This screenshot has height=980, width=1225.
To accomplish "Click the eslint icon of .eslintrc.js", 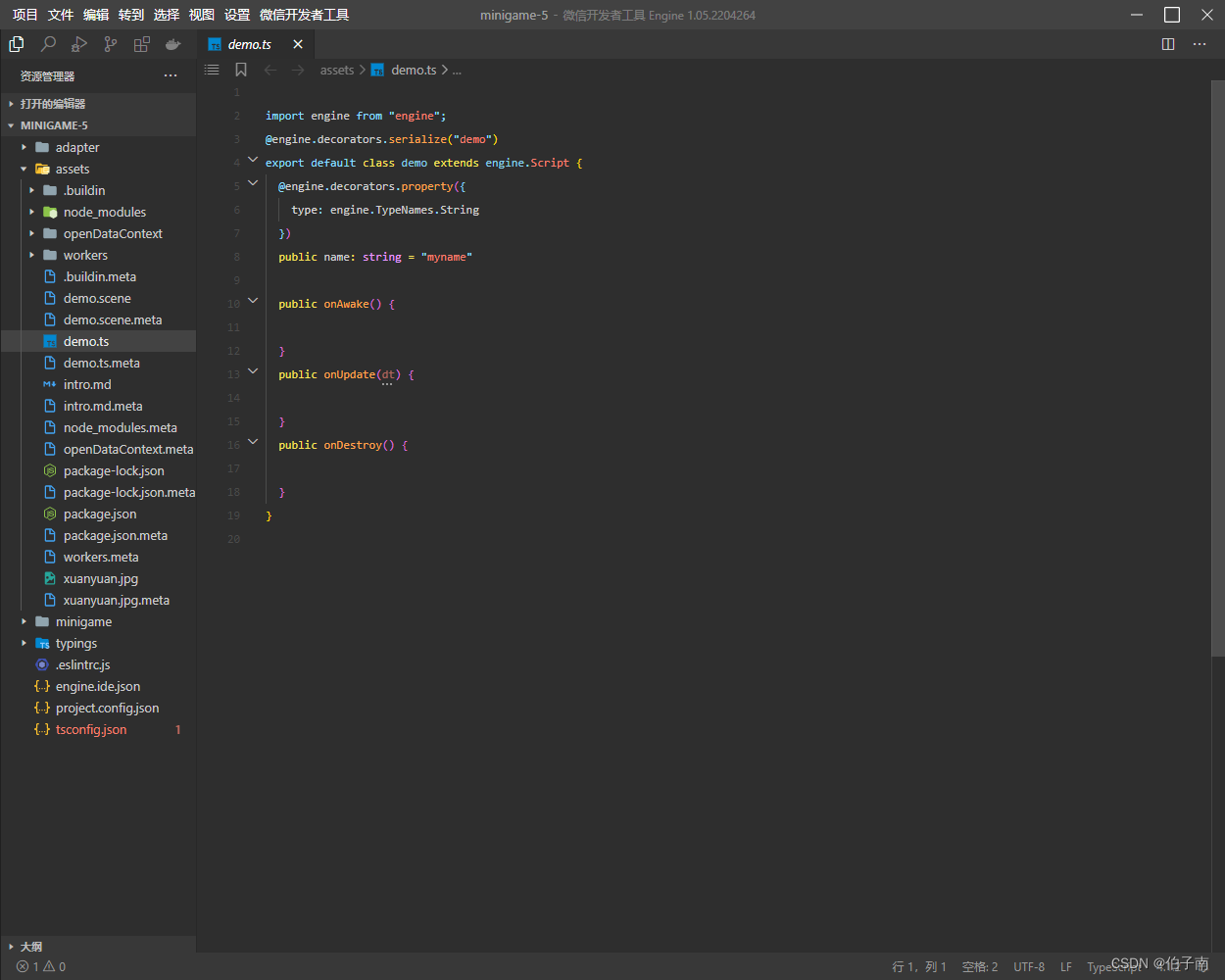I will coord(42,664).
